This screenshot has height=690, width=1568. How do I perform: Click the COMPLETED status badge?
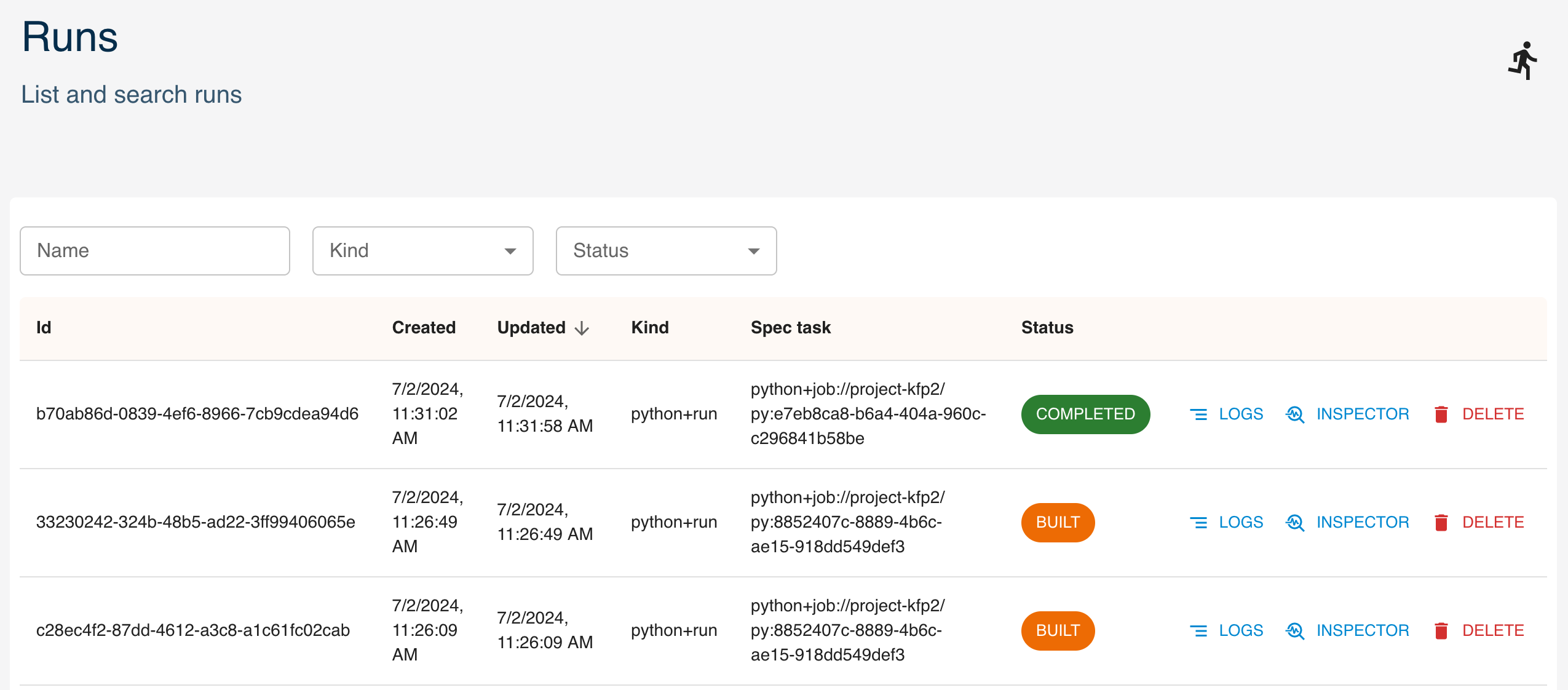(x=1085, y=414)
